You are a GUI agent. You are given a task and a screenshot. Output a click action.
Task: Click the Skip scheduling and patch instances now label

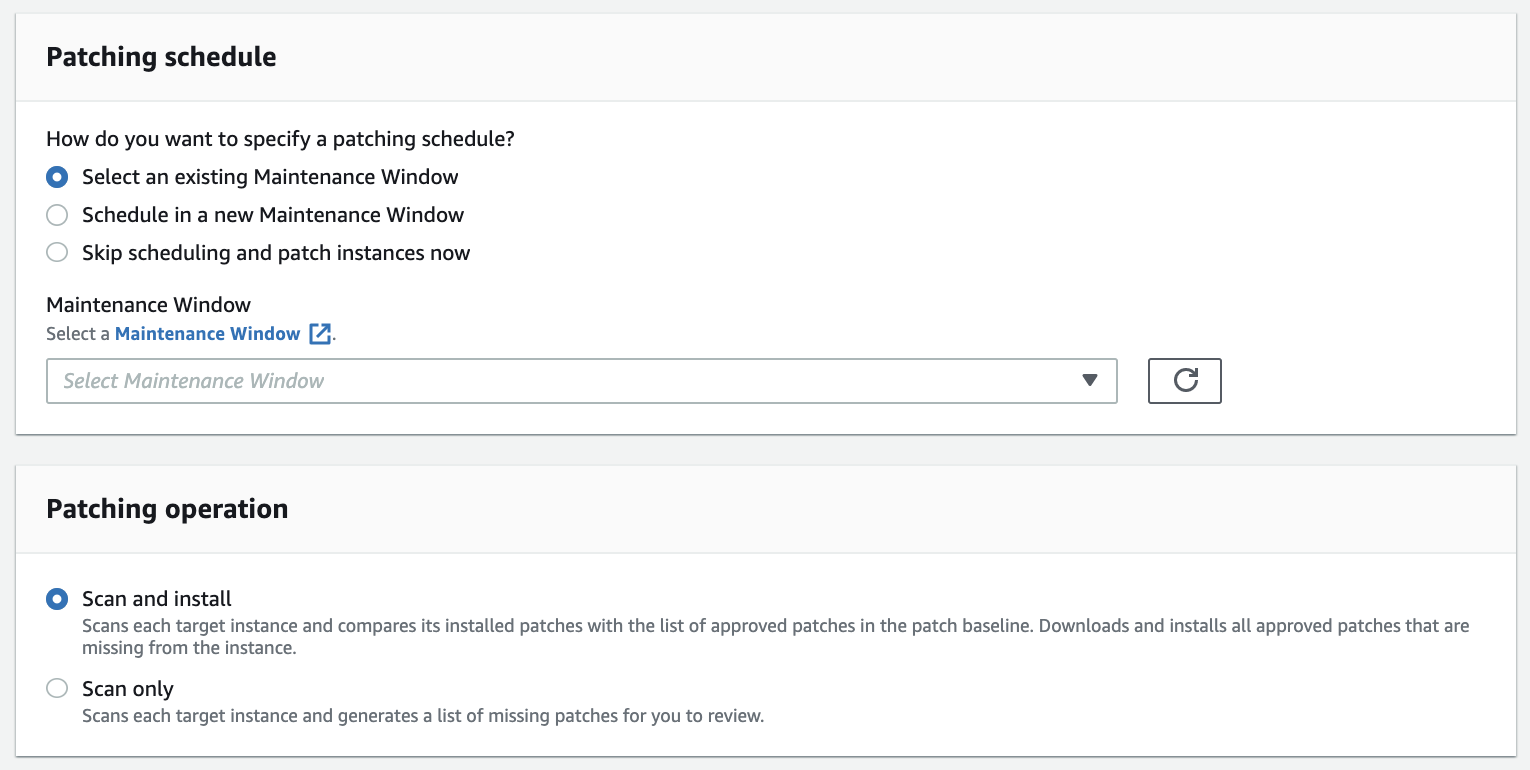(276, 253)
